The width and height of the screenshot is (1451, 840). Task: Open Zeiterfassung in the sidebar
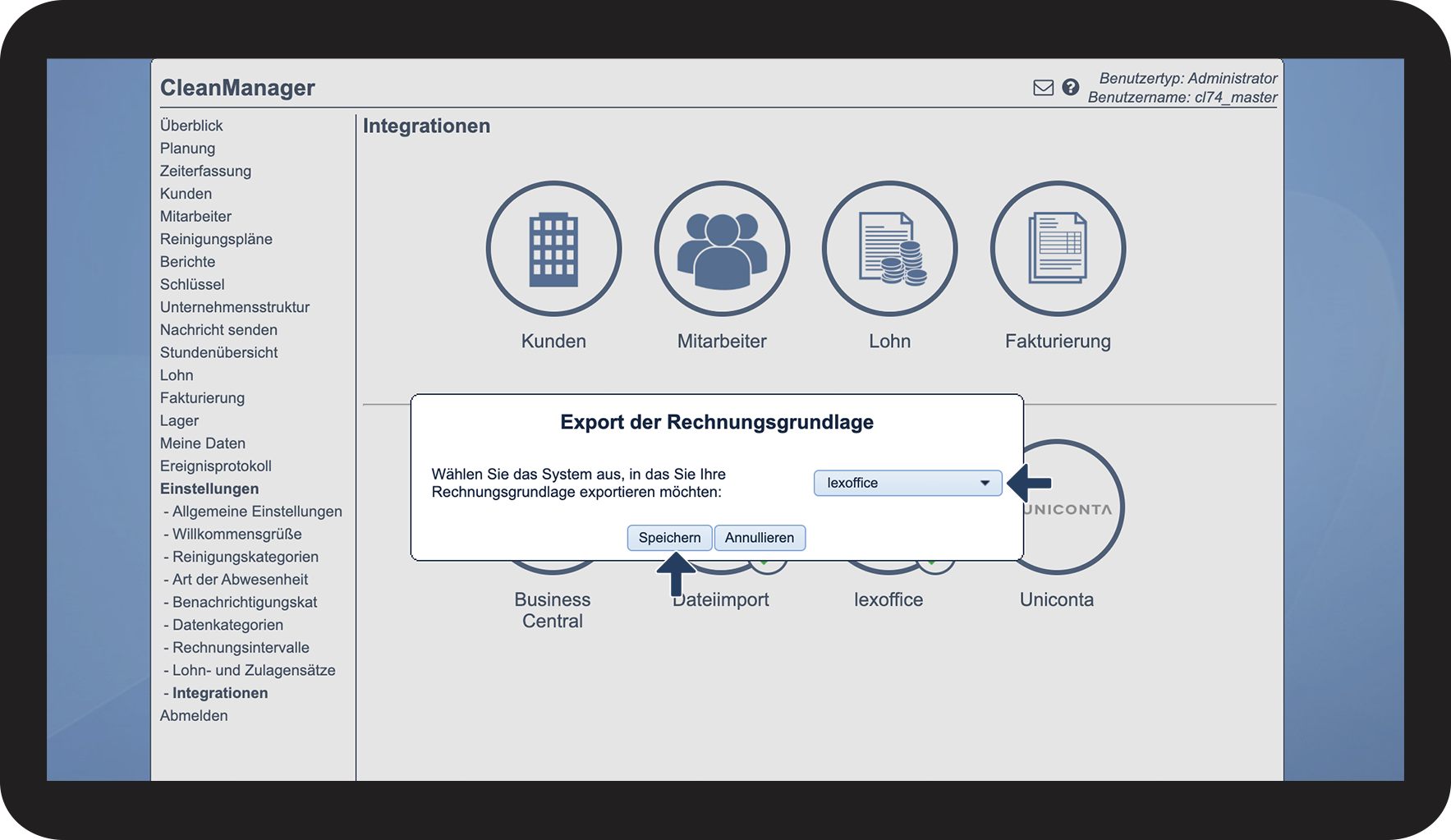point(205,171)
